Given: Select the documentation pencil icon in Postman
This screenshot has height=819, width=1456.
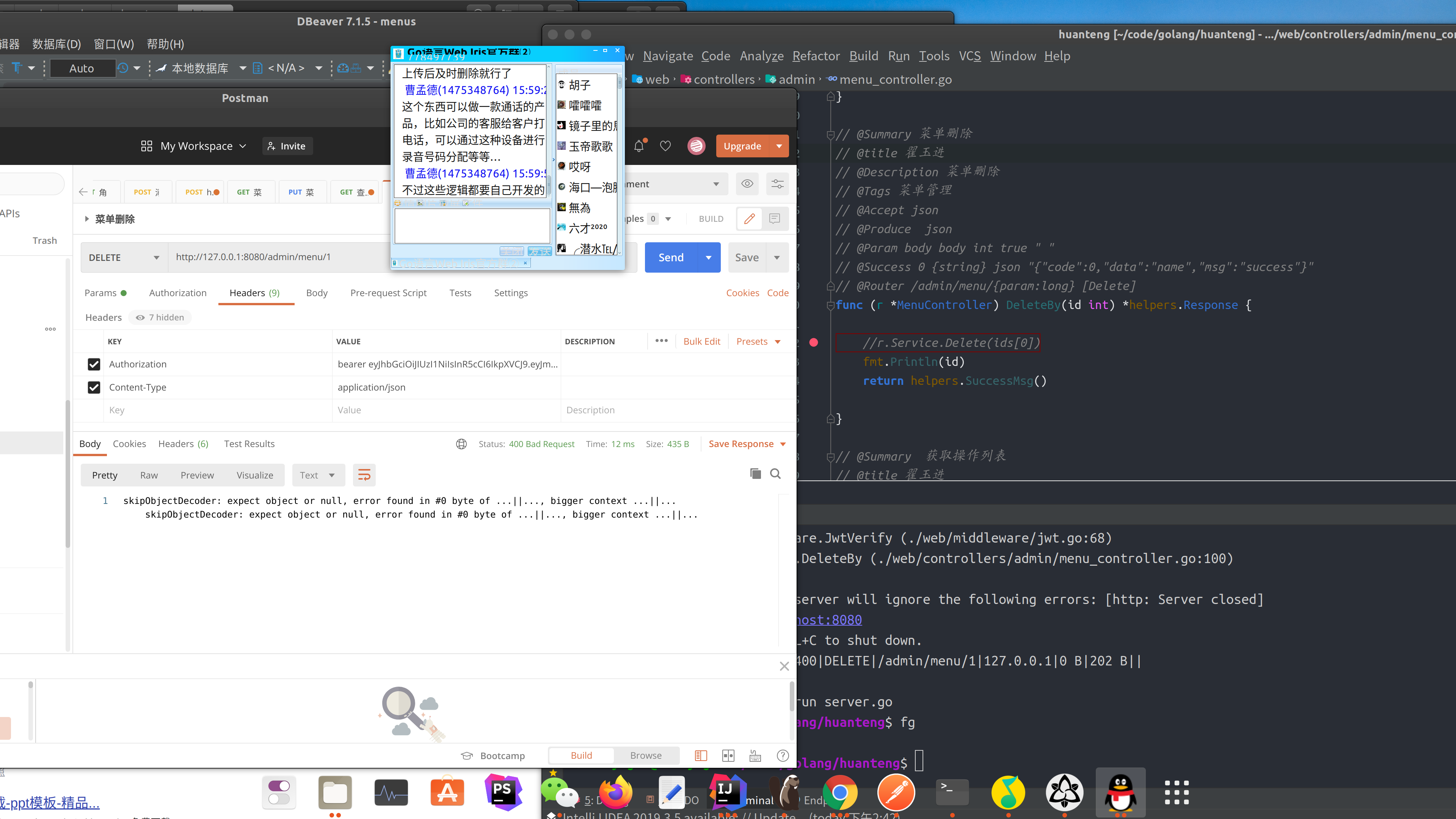Looking at the screenshot, I should [749, 219].
